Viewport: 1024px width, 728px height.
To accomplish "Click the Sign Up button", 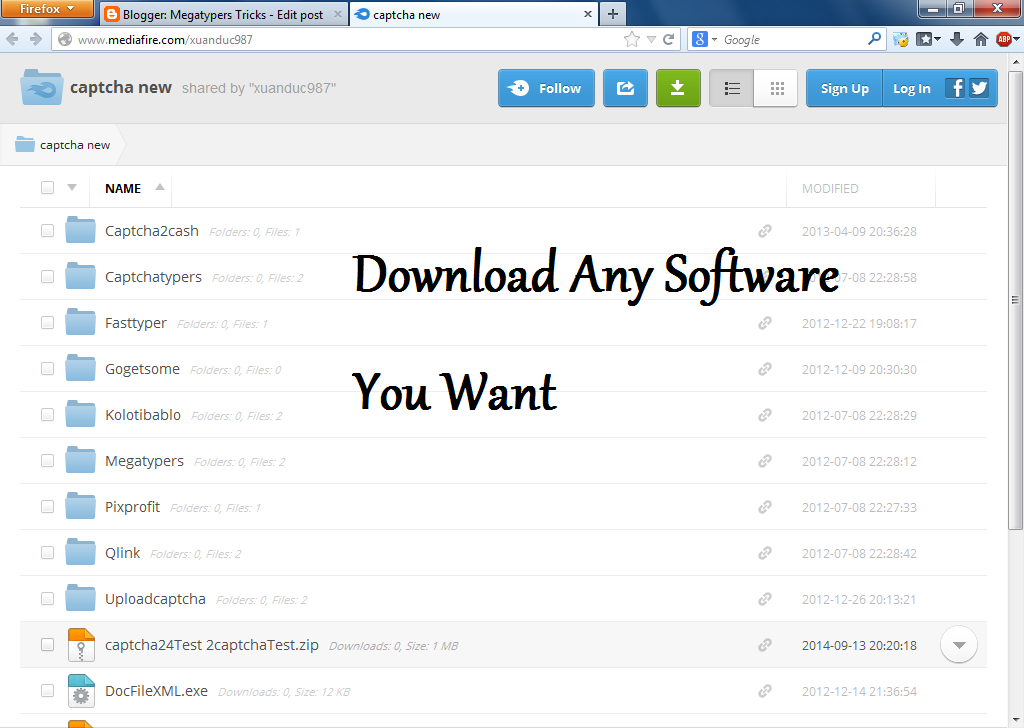I will (x=843, y=88).
